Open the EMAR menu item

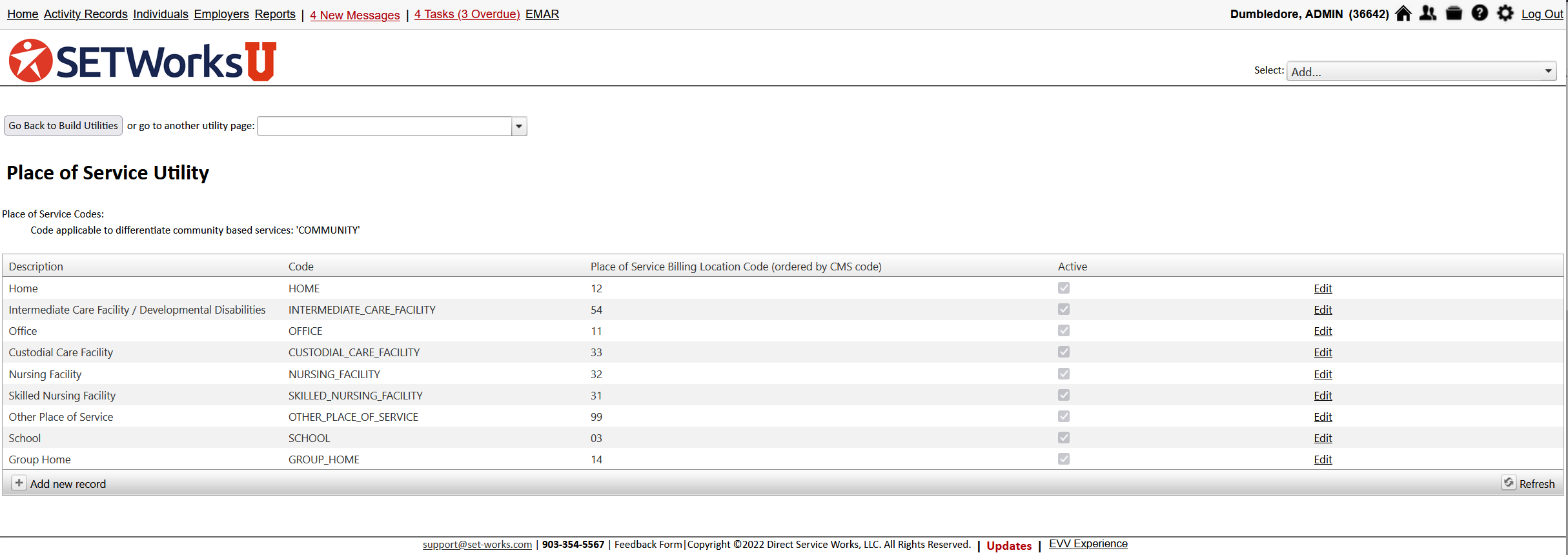point(542,14)
